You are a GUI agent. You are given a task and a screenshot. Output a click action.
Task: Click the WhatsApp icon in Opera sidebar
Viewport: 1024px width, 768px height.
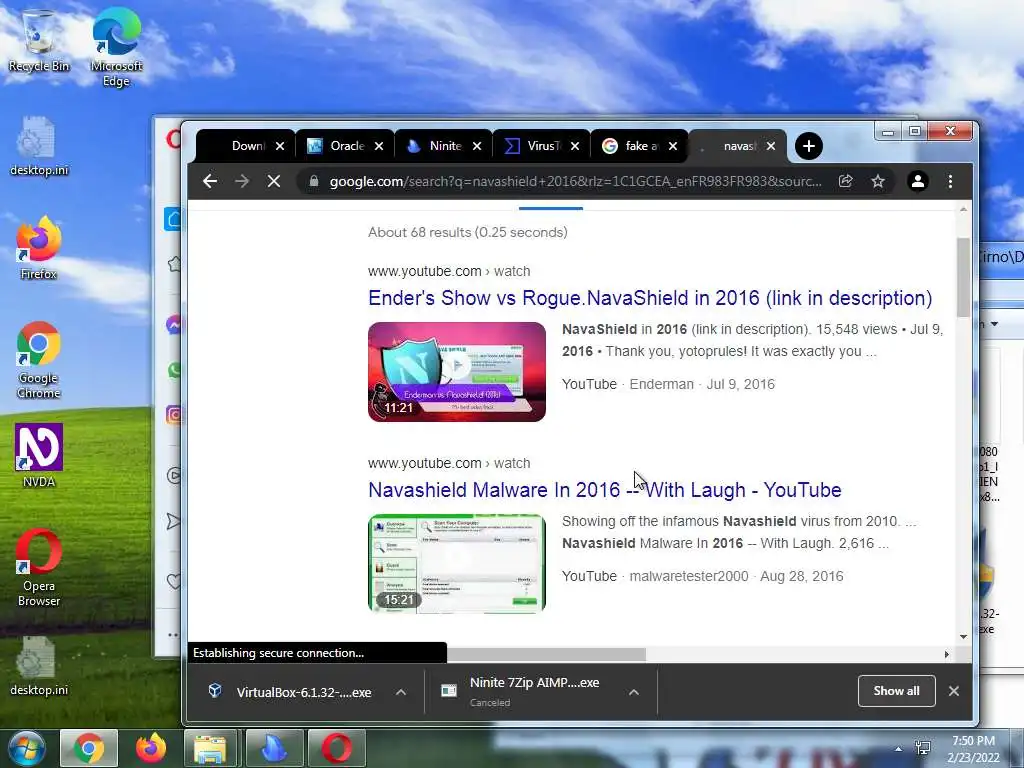(x=174, y=370)
